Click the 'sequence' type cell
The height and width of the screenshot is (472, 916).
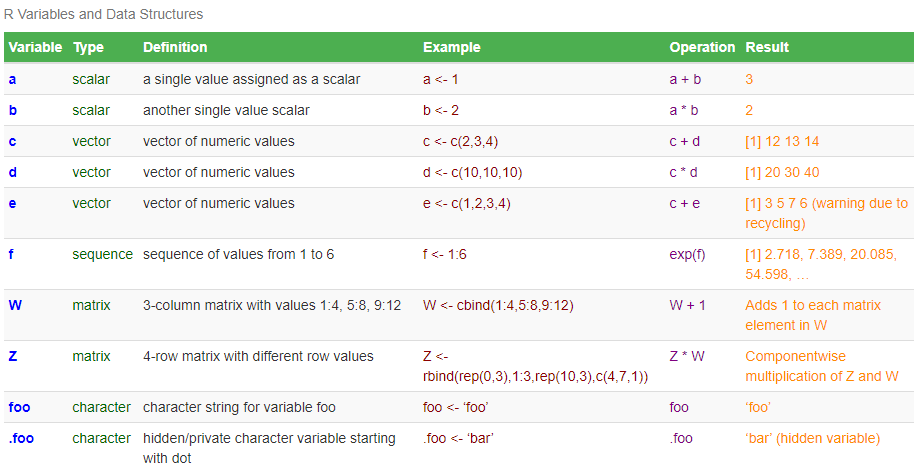102,254
